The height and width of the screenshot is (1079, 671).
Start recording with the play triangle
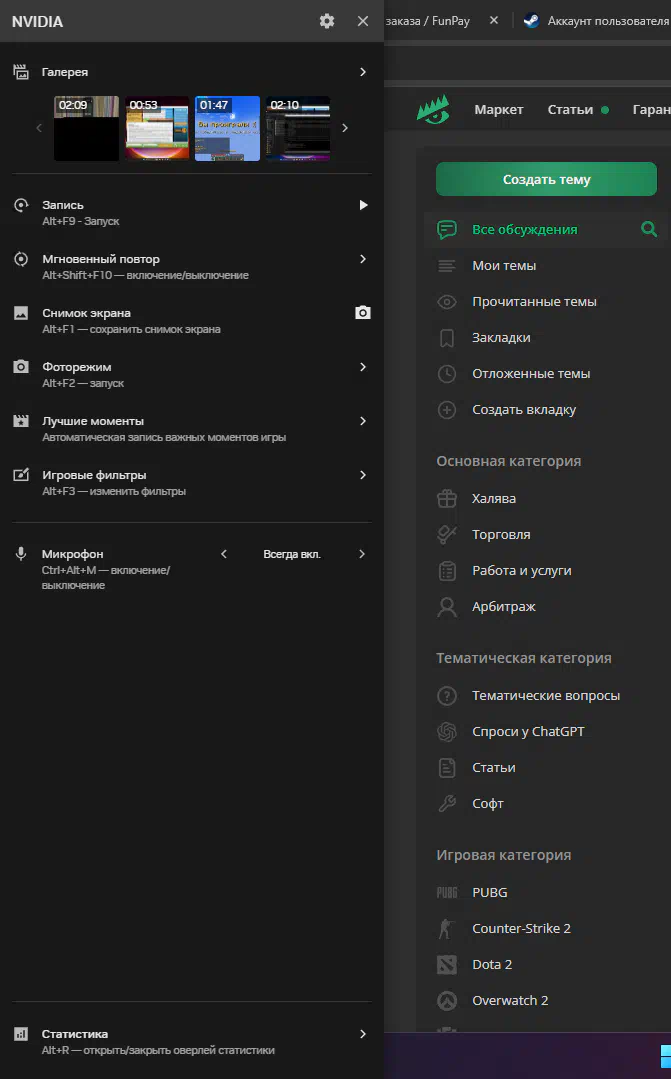click(363, 205)
